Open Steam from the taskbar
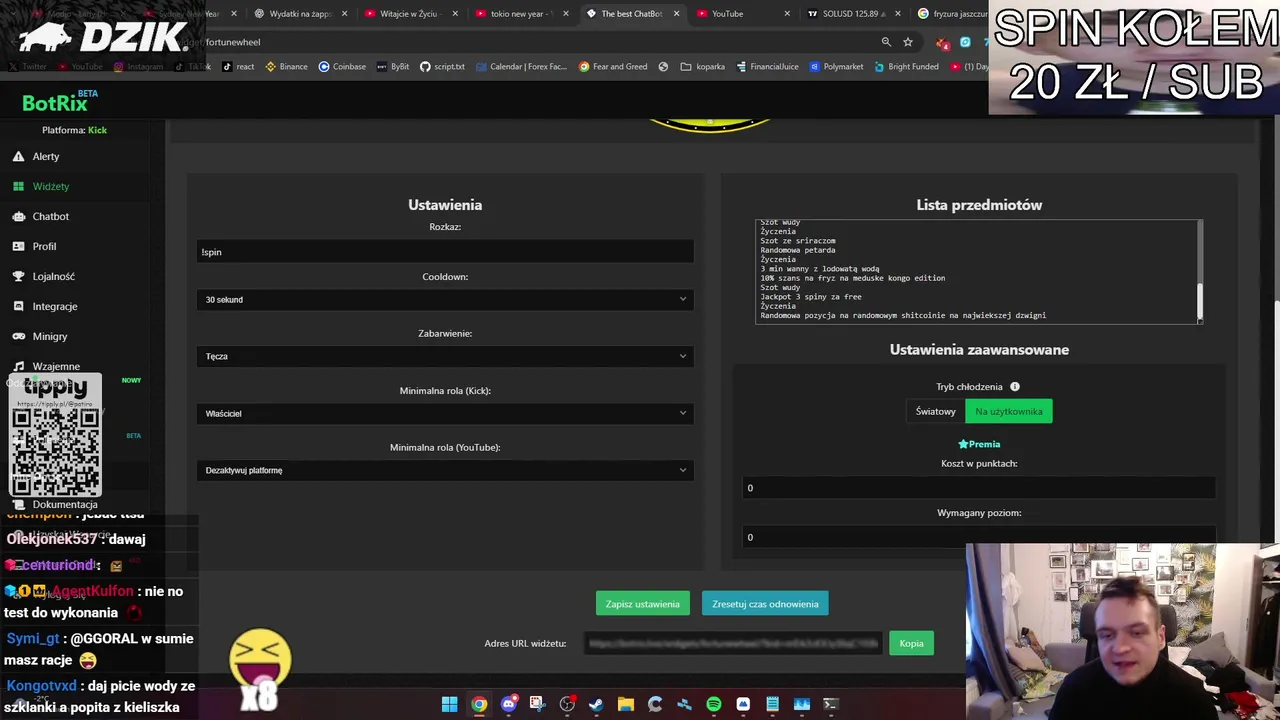Image resolution: width=1280 pixels, height=720 pixels. [x=596, y=704]
